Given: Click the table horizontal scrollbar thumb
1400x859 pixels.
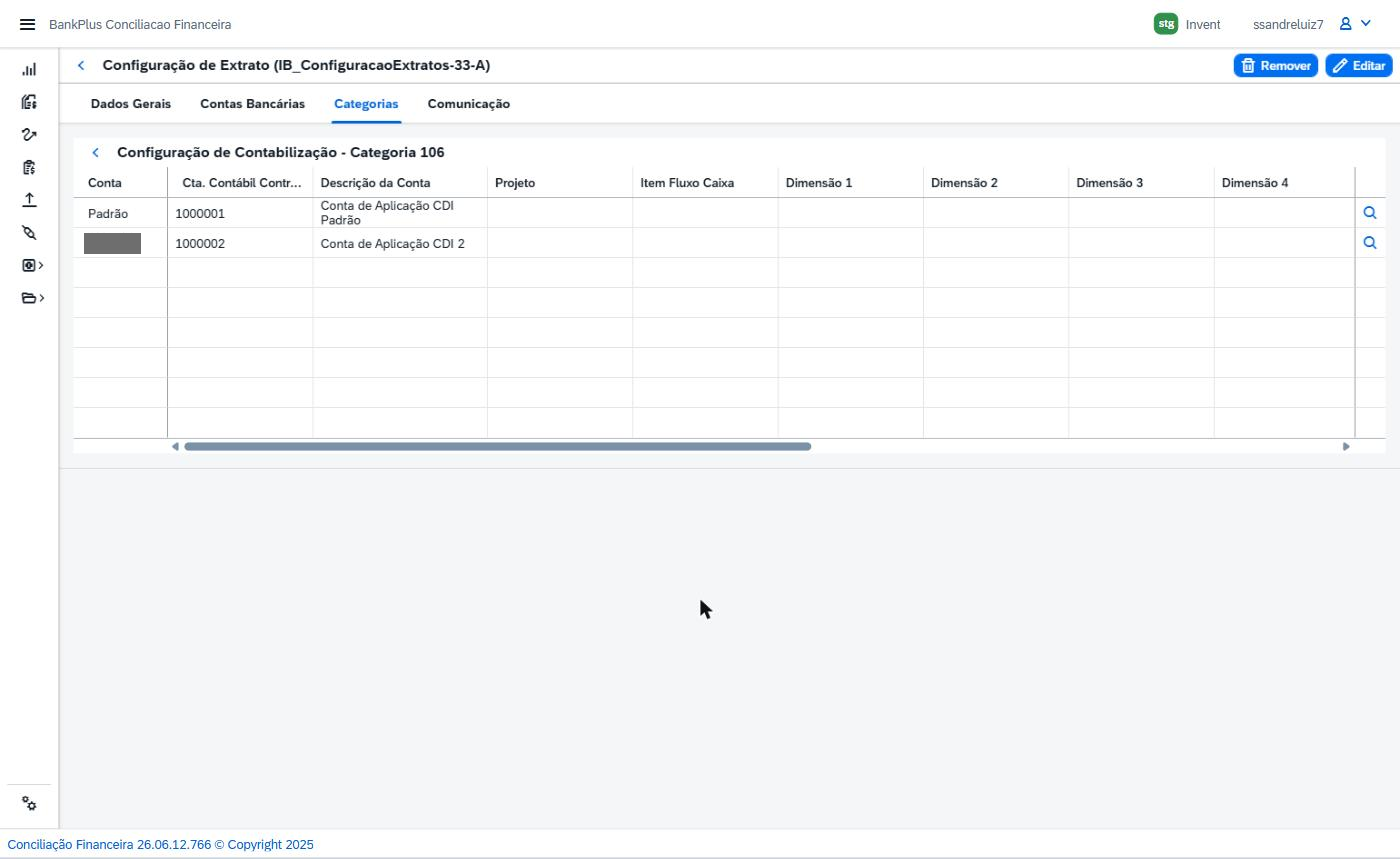Looking at the screenshot, I should click(497, 446).
